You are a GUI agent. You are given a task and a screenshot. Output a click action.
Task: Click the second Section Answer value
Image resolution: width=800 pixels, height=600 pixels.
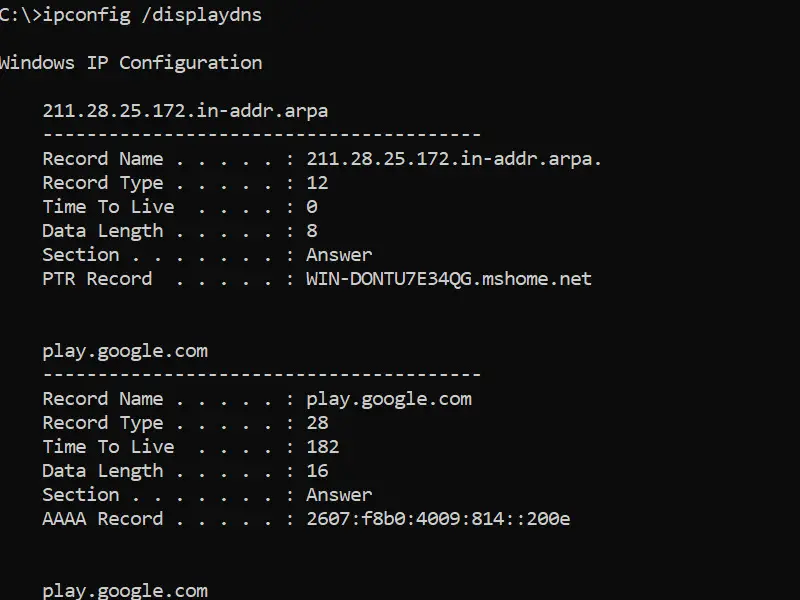pos(339,494)
